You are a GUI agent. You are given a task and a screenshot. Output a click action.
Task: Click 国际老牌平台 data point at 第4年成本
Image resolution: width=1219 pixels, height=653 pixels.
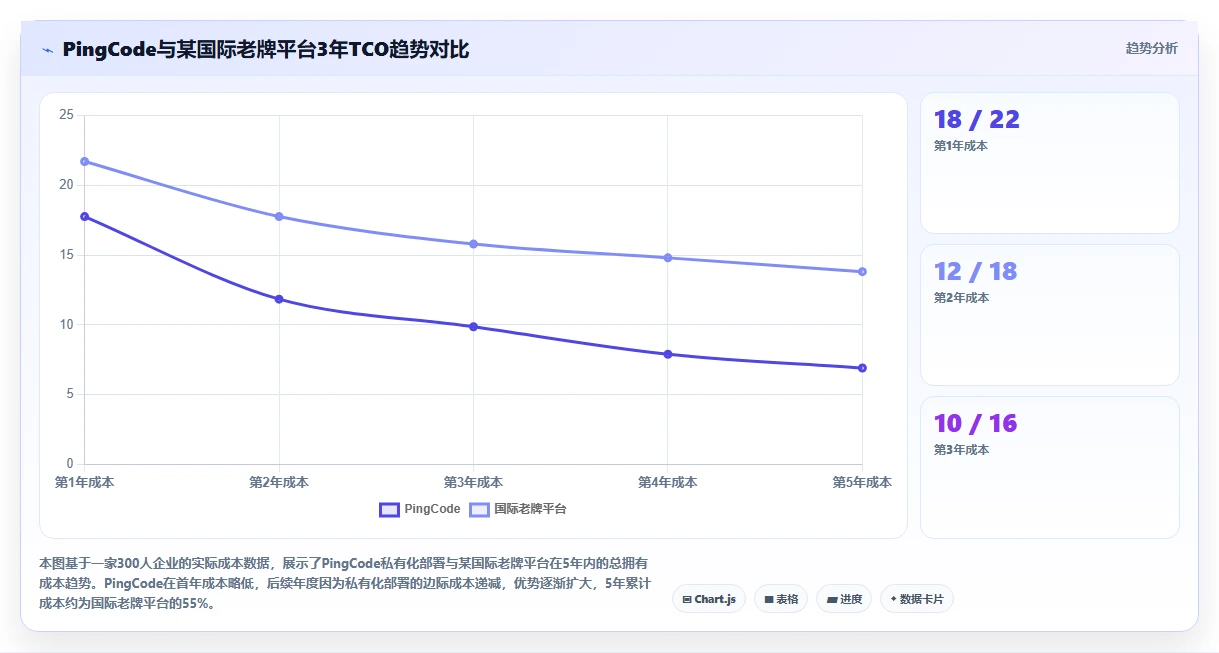click(x=667, y=258)
